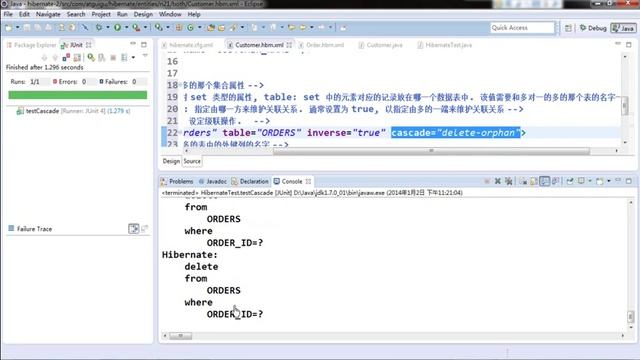Open JUnit history dropdown arrow

133,58
